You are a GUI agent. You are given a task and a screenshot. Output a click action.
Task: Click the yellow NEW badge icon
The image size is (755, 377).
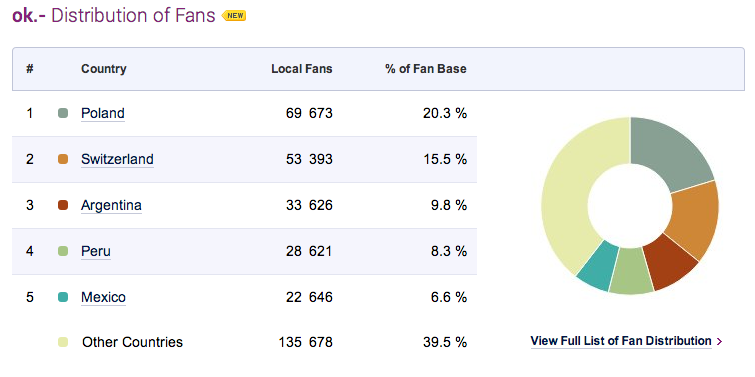click(234, 16)
